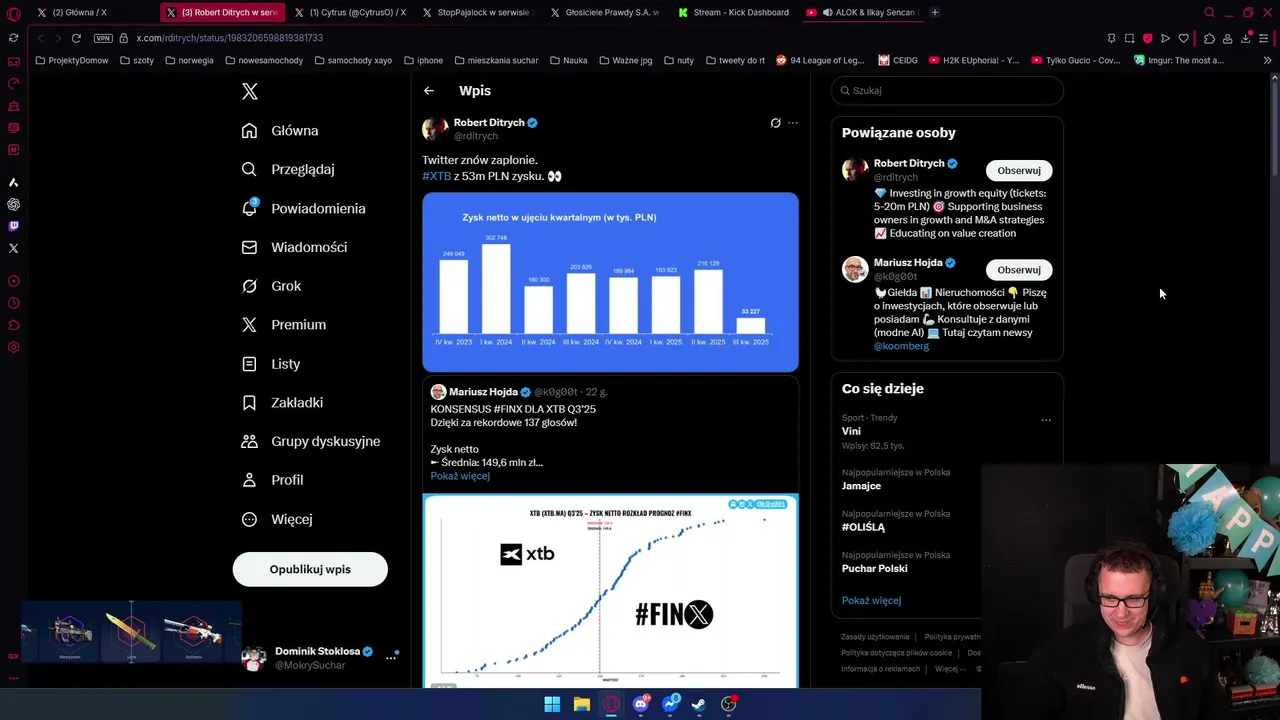Open the CEIDG bookmark
This screenshot has height=720, width=1280.
tap(898, 61)
